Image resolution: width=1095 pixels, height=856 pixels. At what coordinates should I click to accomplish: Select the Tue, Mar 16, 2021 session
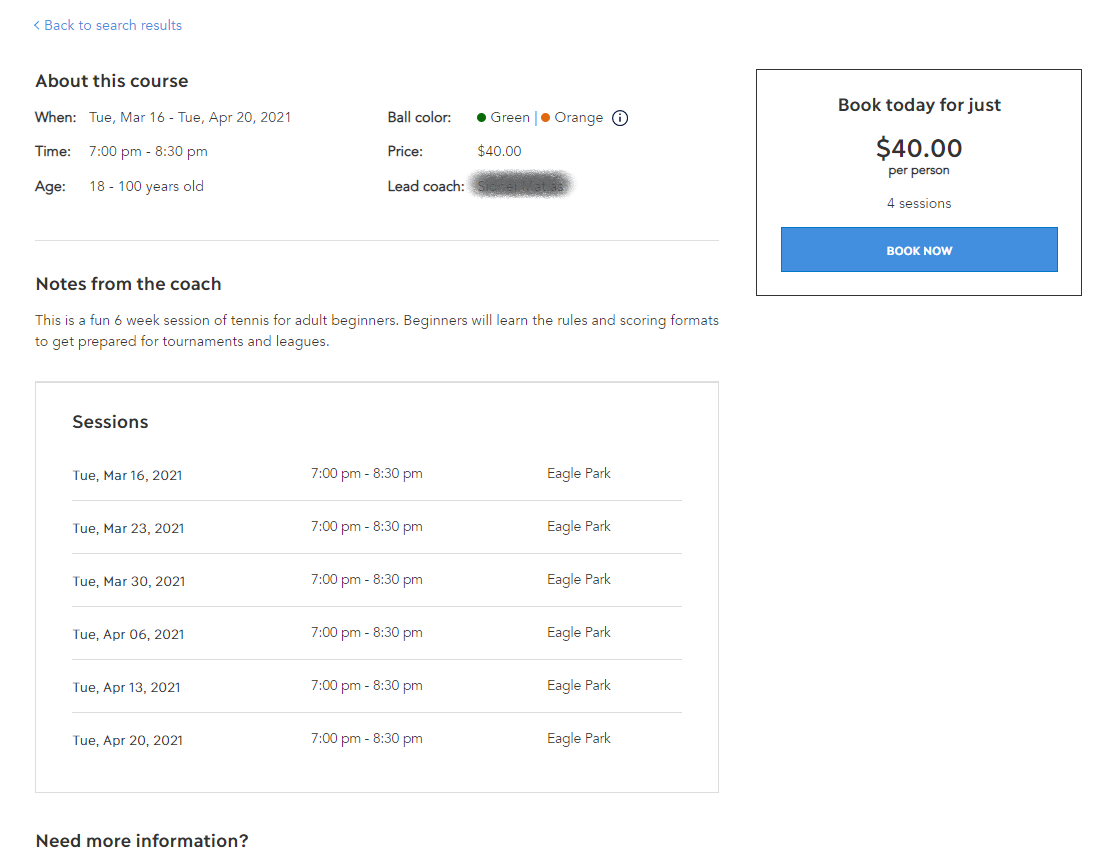(x=127, y=474)
